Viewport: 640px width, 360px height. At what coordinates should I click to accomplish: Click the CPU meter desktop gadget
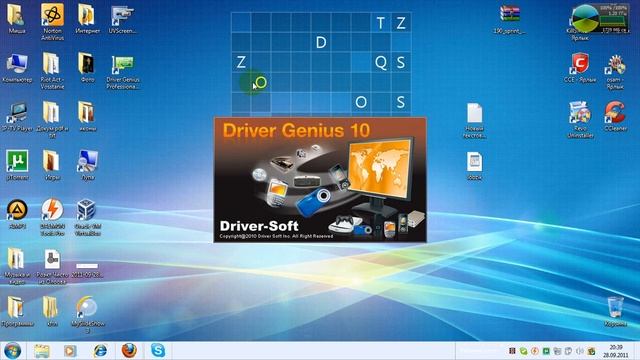pyautogui.click(x=601, y=18)
